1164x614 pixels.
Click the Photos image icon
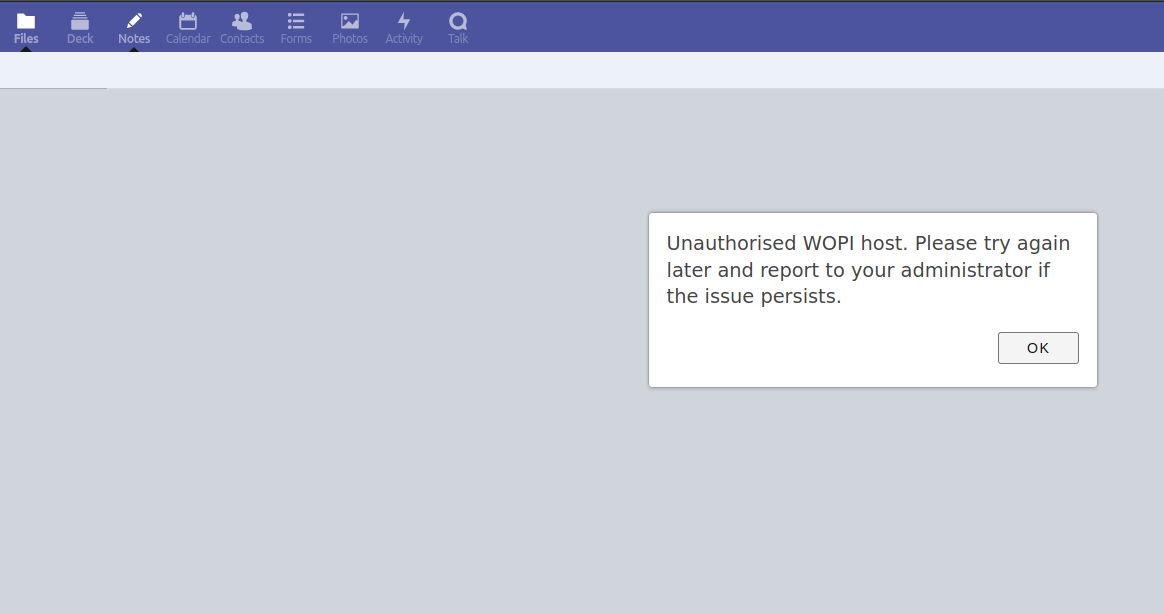coord(350,20)
